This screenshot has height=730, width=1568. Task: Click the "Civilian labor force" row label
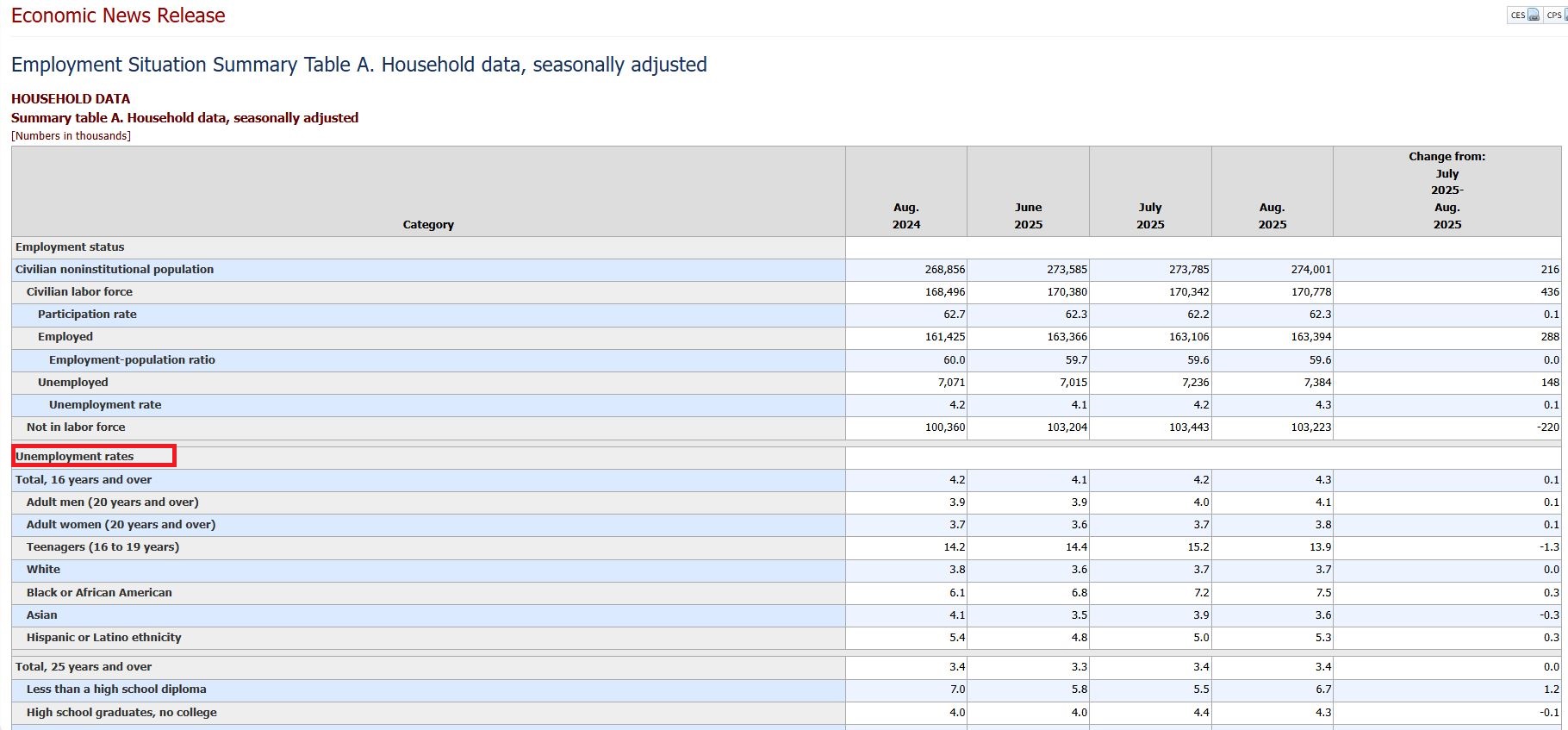pyautogui.click(x=79, y=292)
